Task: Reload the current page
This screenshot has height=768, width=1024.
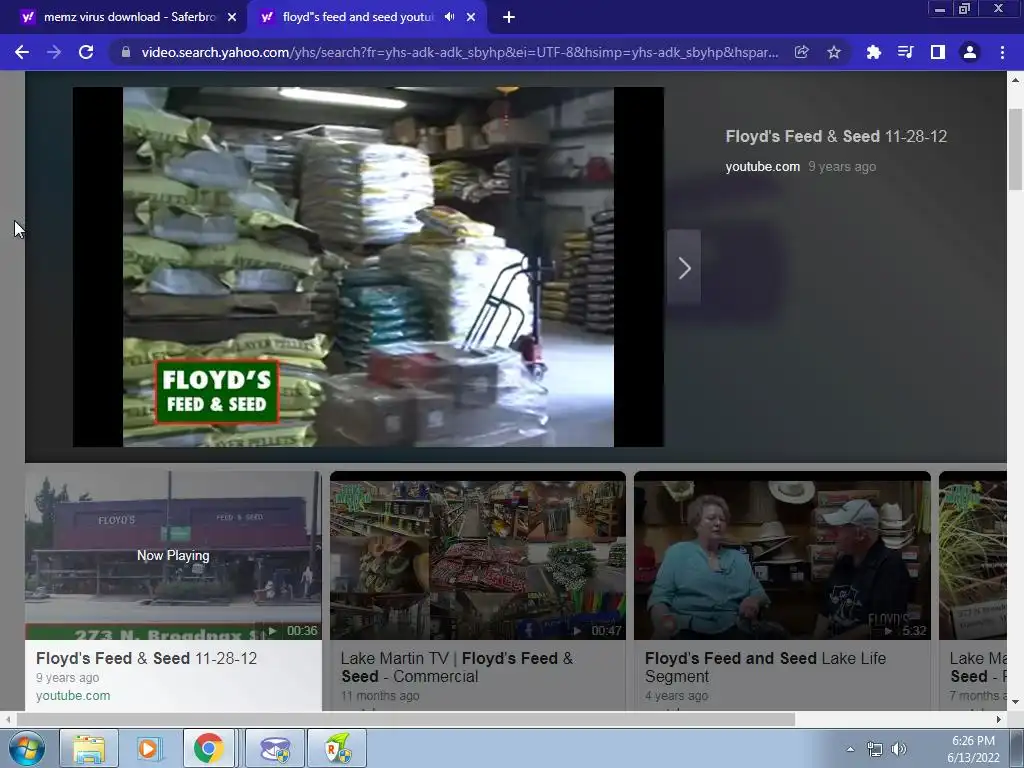Action: pos(86,52)
